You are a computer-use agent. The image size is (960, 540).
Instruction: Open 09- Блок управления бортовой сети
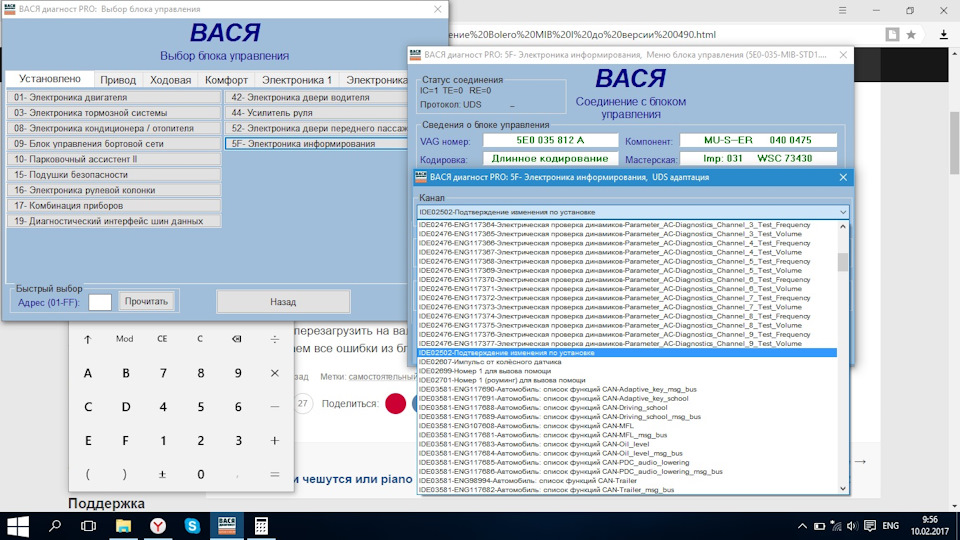click(x=114, y=143)
